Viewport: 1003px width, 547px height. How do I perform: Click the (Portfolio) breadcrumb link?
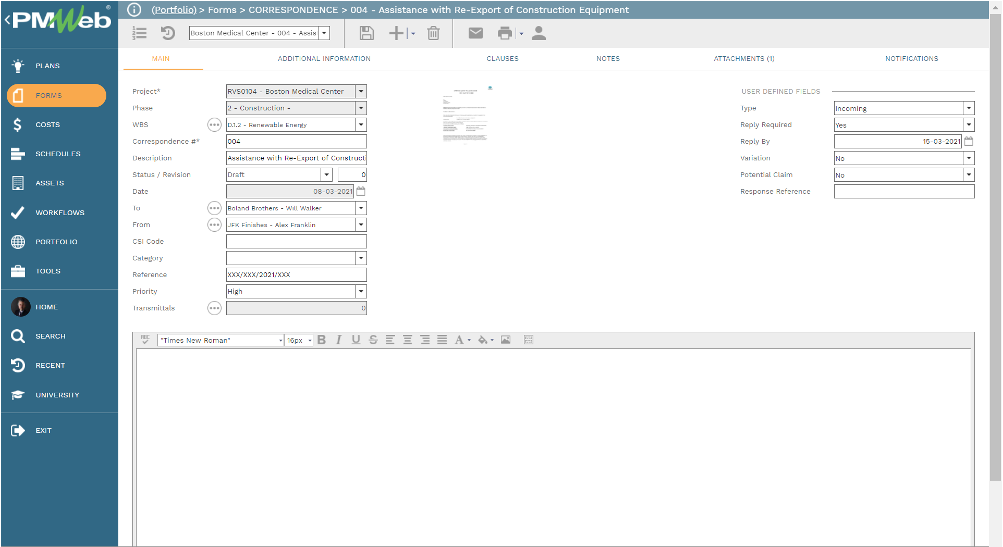[174, 10]
